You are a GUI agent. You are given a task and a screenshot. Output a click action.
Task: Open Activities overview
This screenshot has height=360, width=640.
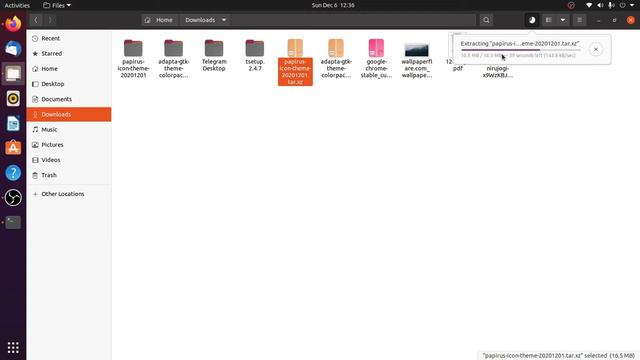[17, 5]
